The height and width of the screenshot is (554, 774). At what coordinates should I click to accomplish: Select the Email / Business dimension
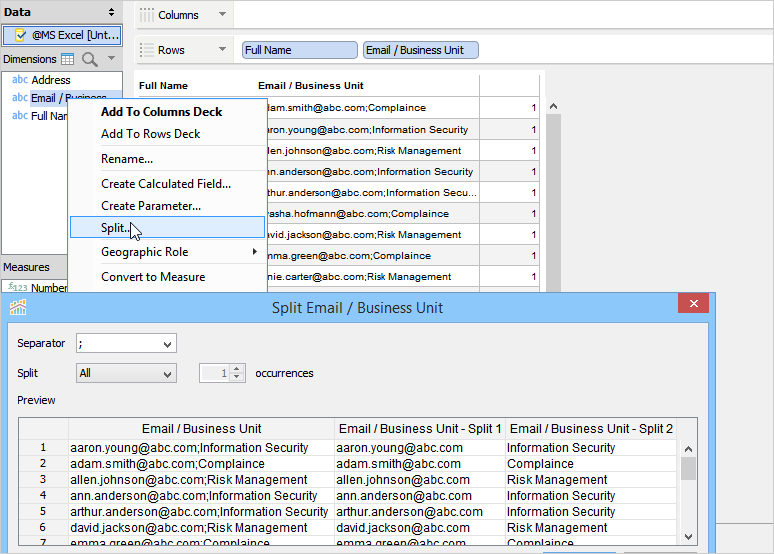[x=69, y=97]
